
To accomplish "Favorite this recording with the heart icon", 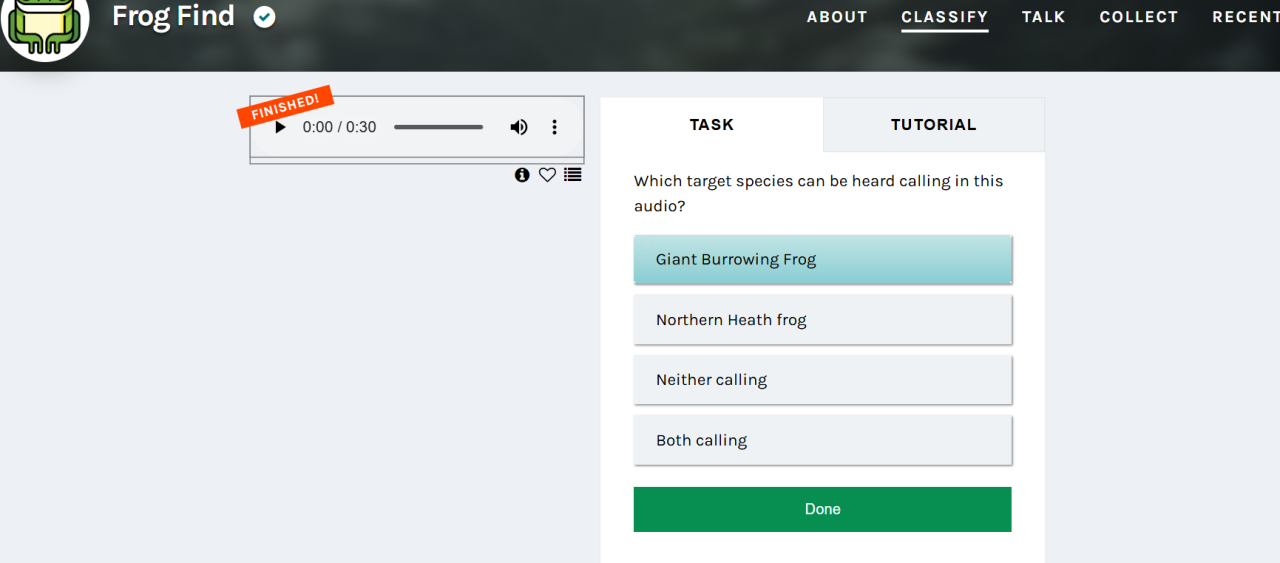I will click(547, 175).
